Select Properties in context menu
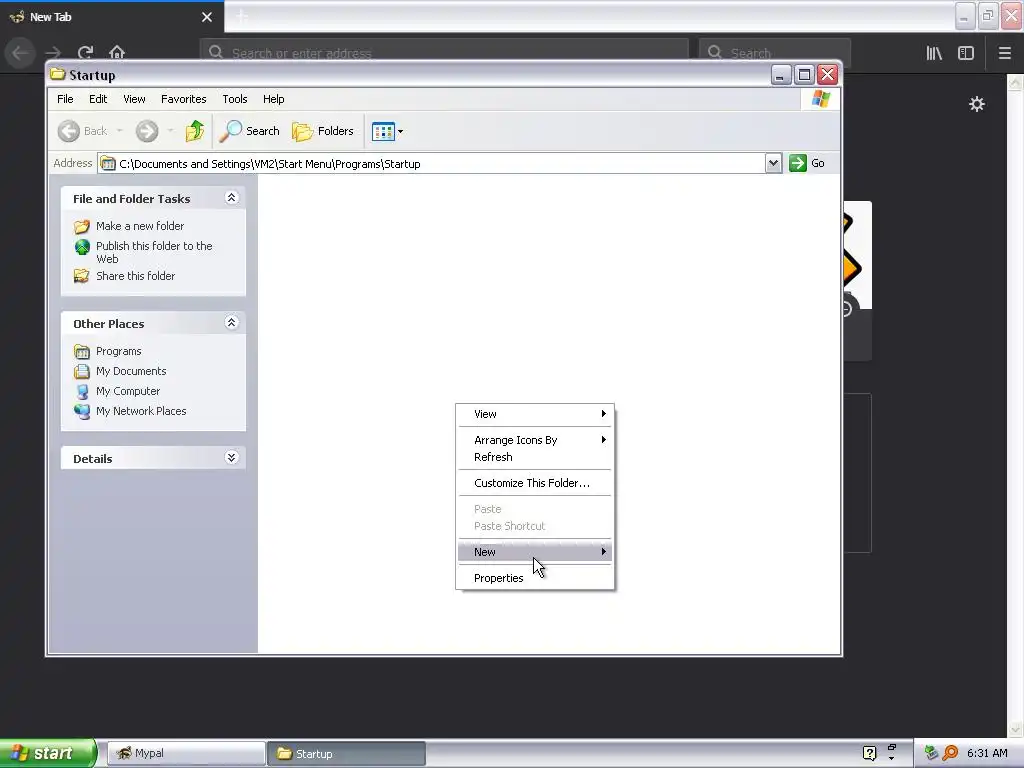 [x=535, y=578]
